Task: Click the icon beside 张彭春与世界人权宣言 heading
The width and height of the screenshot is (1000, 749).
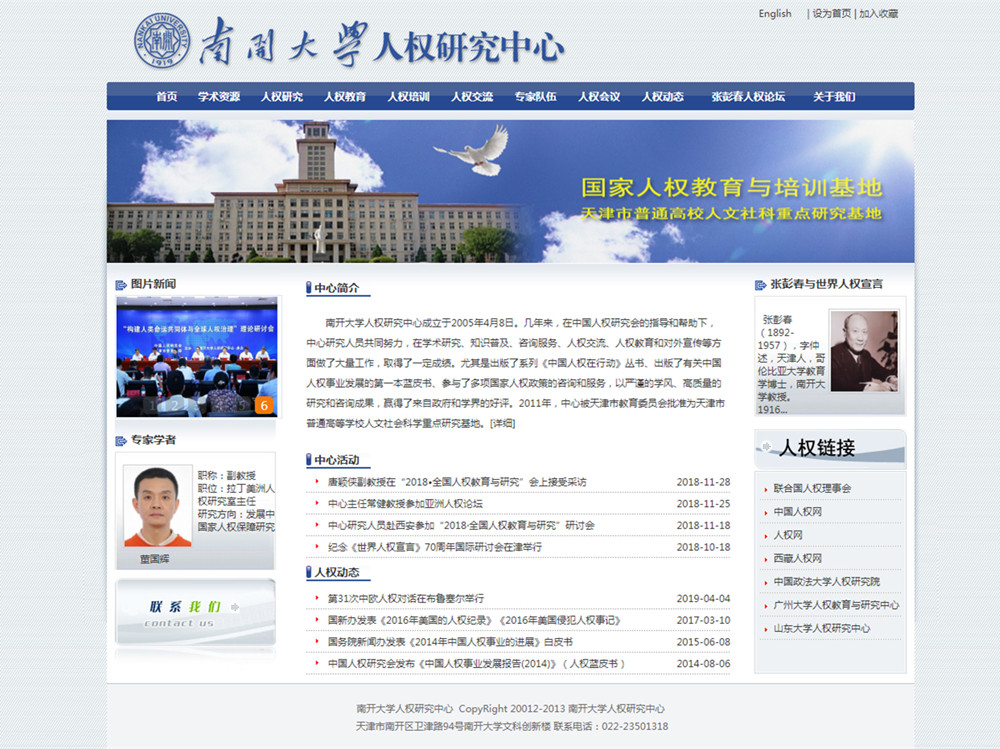Action: click(761, 285)
